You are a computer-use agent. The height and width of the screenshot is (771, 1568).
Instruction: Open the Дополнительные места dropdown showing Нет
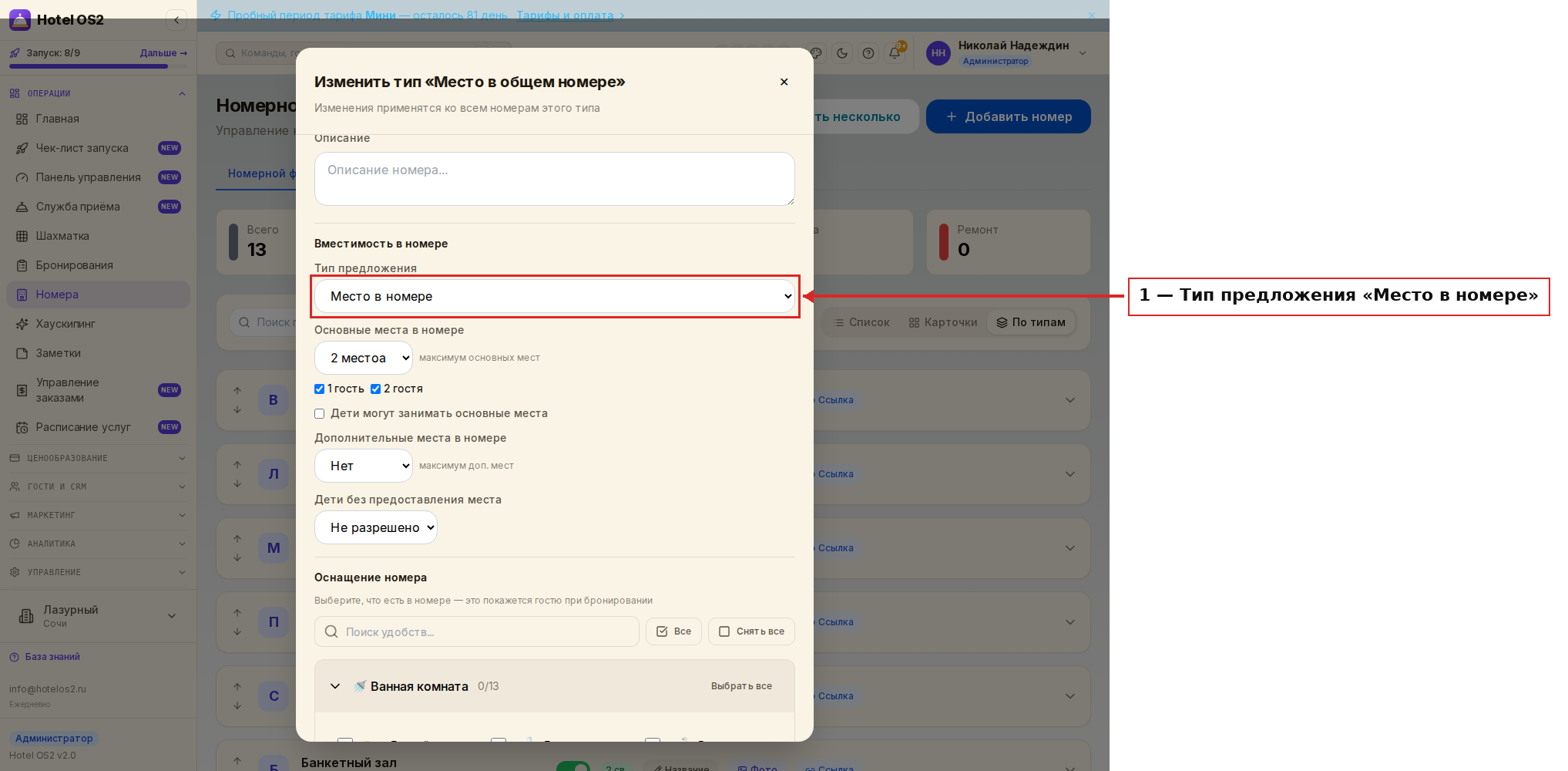point(364,466)
